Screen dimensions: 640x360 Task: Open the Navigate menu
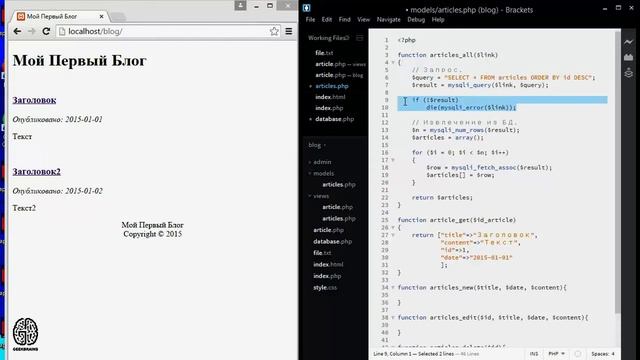click(389, 20)
